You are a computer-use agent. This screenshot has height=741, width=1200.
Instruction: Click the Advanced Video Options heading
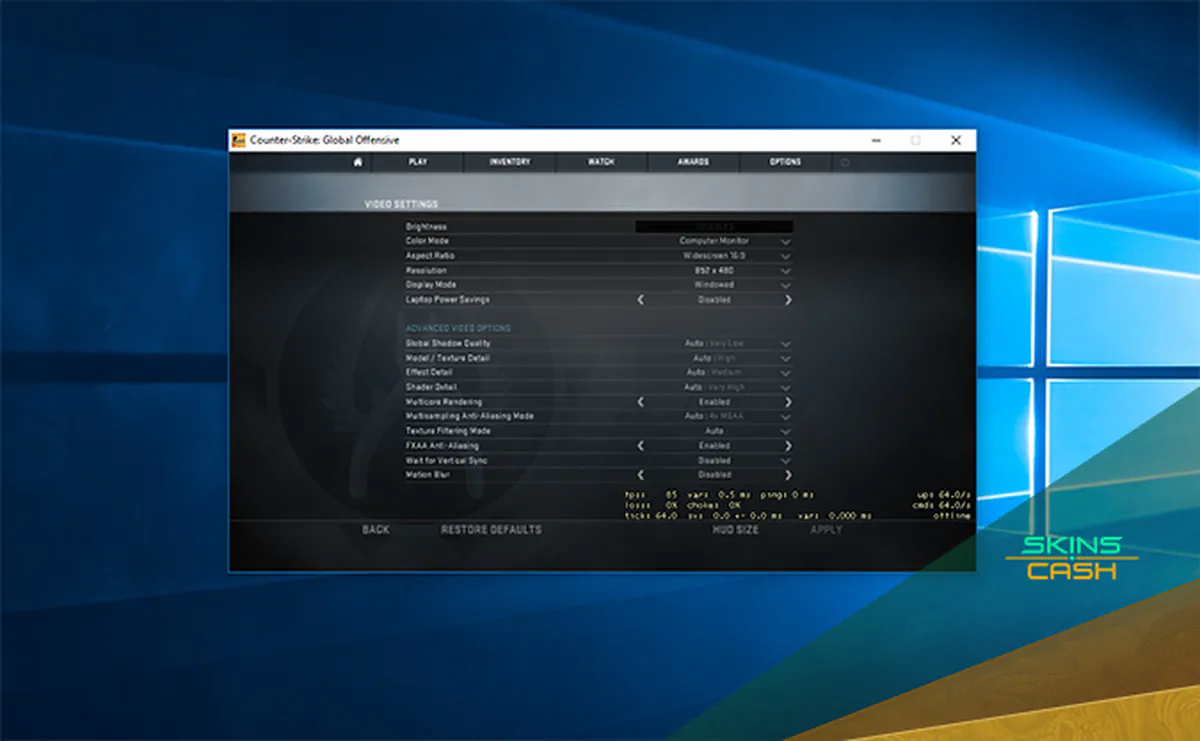coord(458,328)
